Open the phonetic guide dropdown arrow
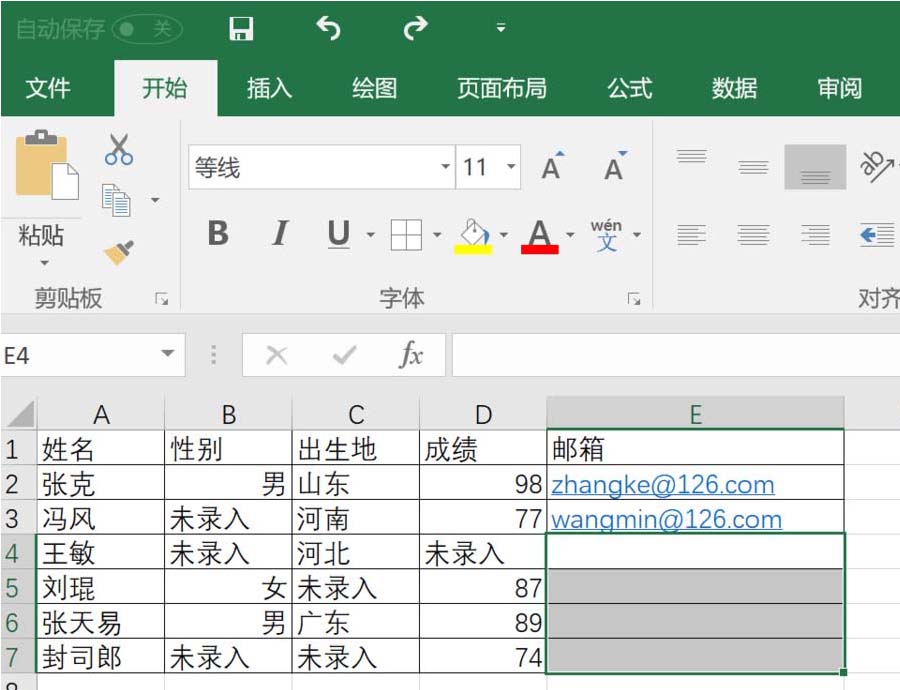Screen dimensions: 900x690 (637, 235)
